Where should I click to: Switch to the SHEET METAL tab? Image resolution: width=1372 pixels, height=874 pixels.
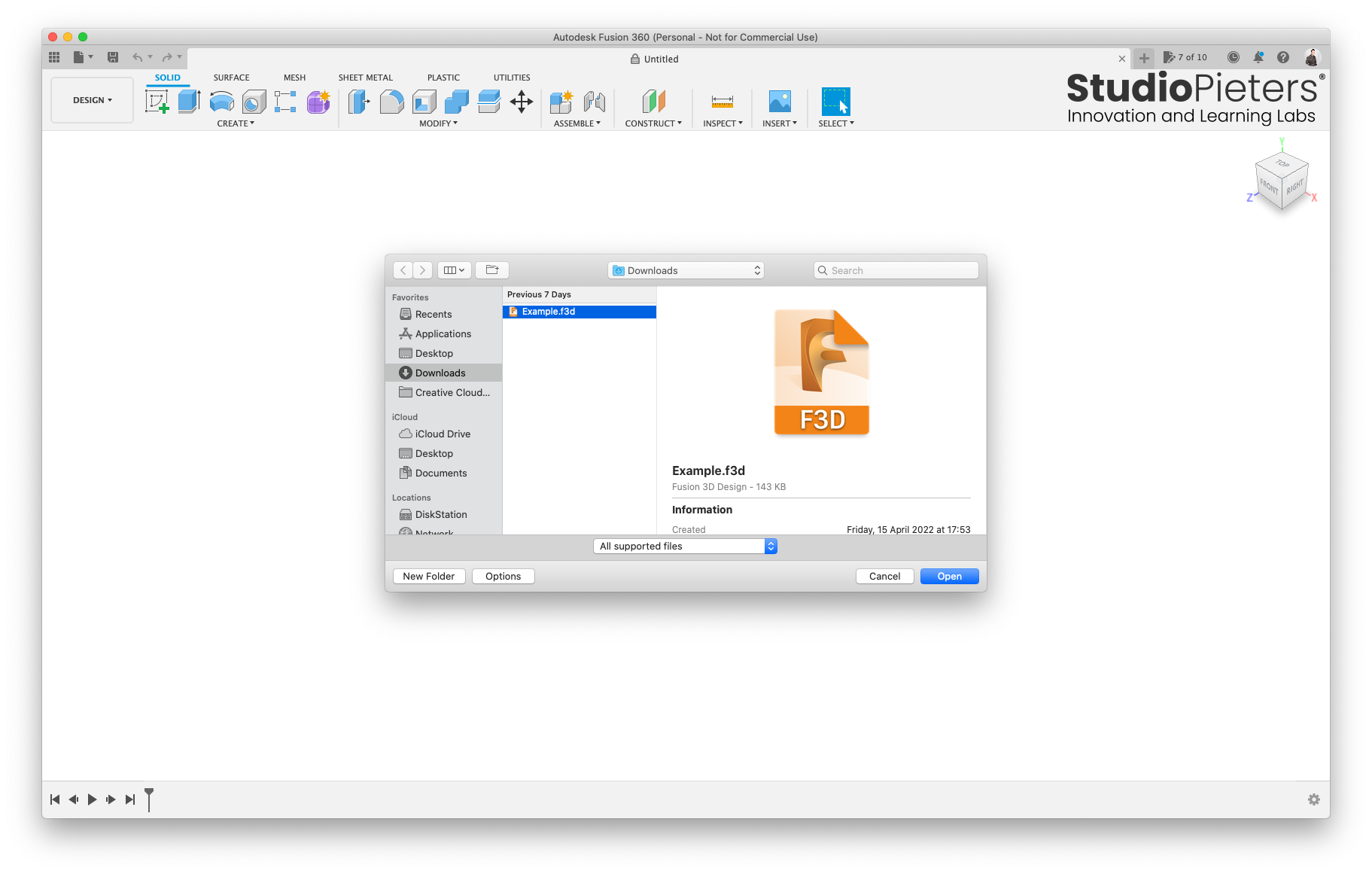click(x=365, y=78)
